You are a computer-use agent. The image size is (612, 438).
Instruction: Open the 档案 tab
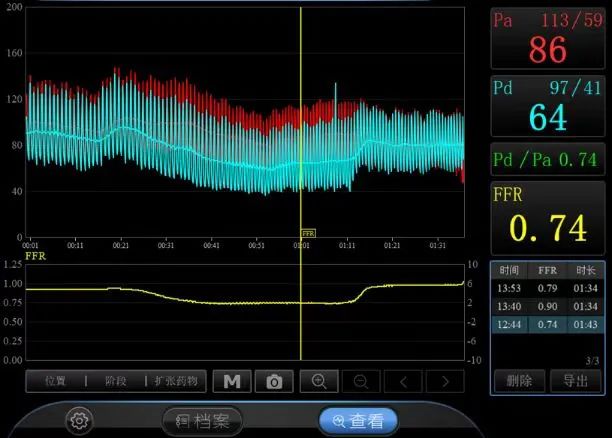204,421
